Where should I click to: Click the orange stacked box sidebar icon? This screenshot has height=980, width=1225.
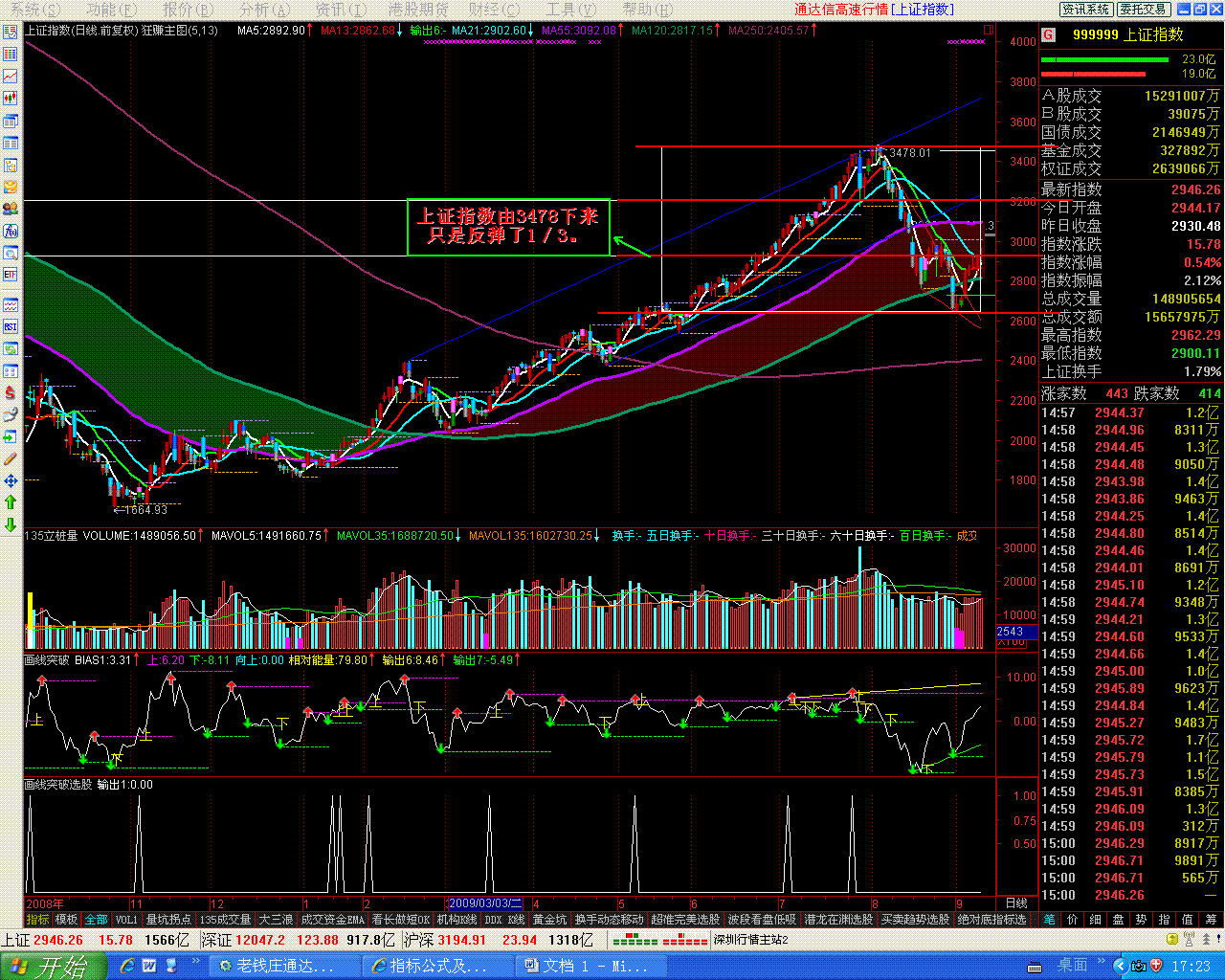point(11,187)
